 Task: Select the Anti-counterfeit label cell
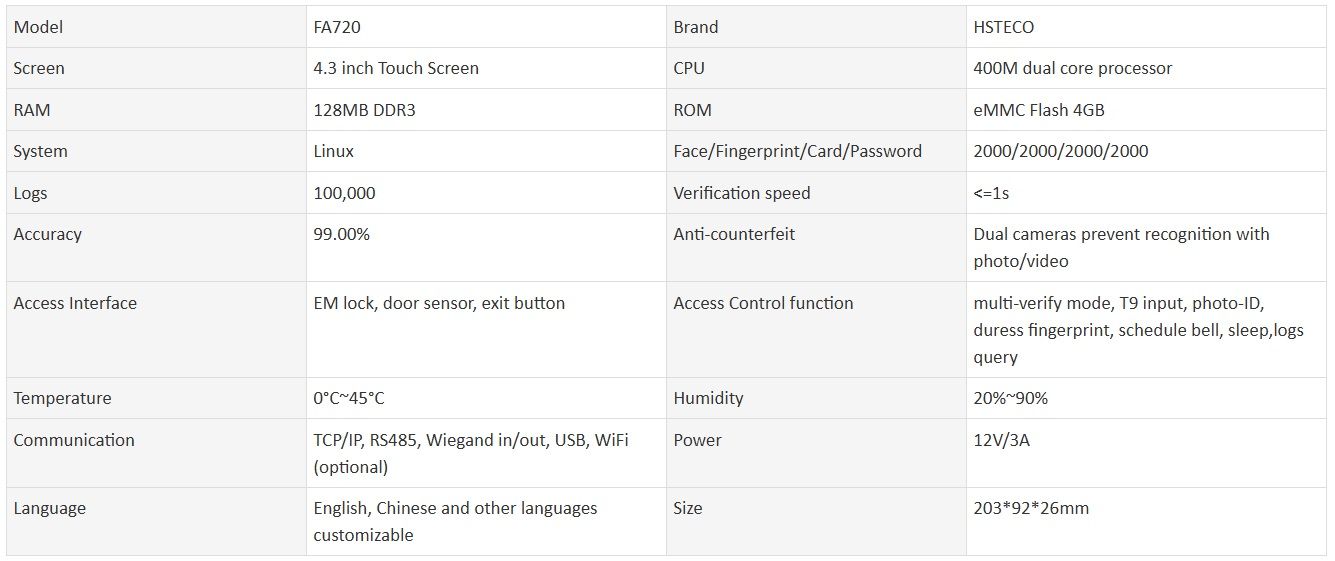tap(734, 235)
